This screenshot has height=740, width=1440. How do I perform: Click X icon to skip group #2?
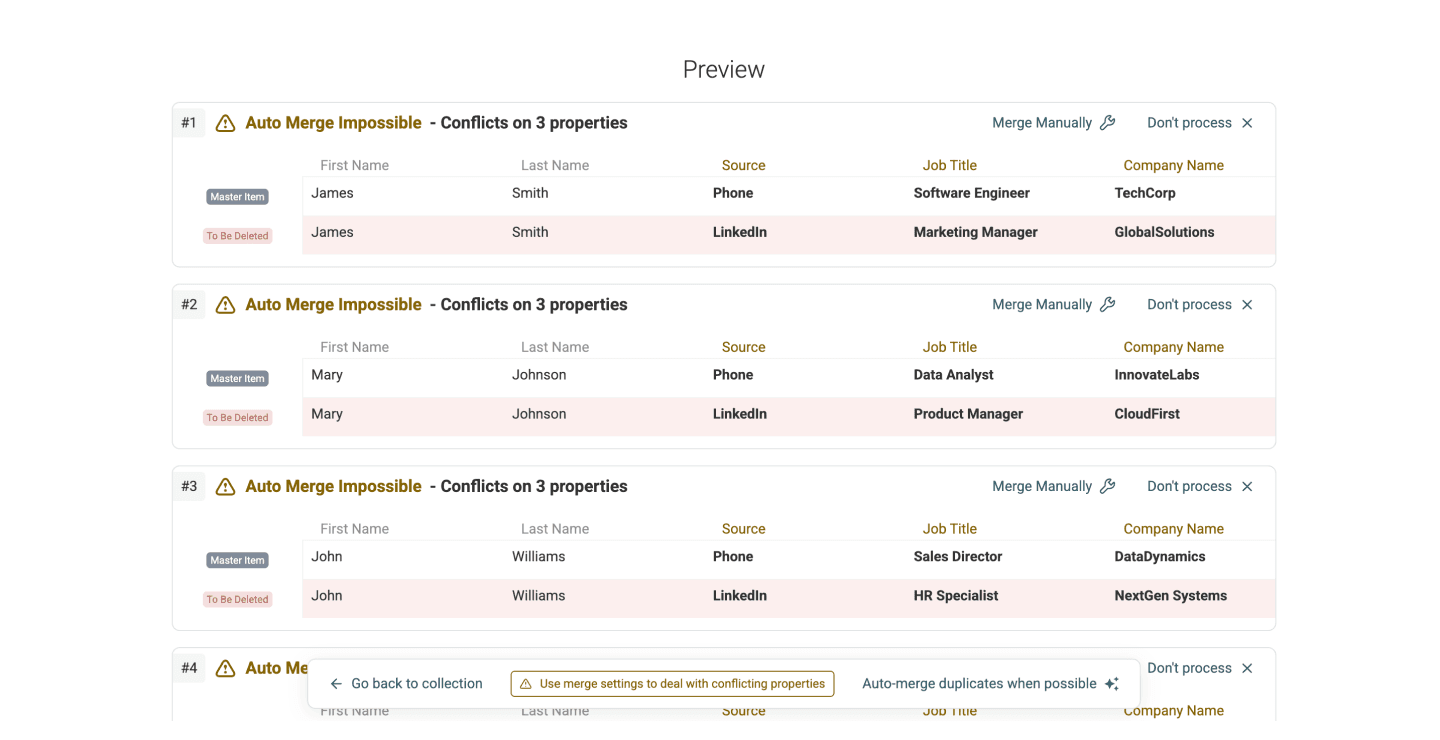coord(1247,305)
